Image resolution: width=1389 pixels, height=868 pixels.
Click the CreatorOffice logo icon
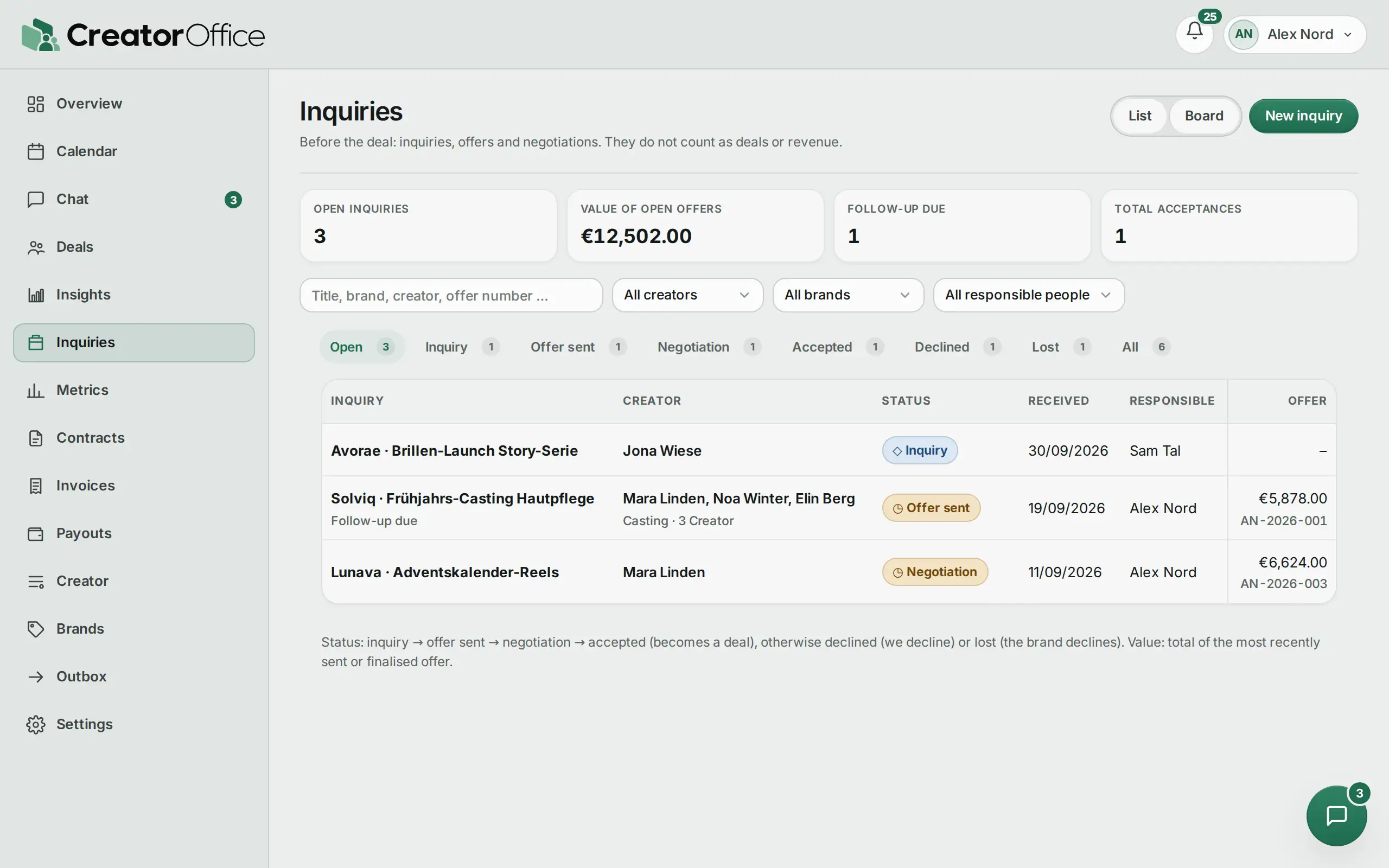click(x=40, y=34)
